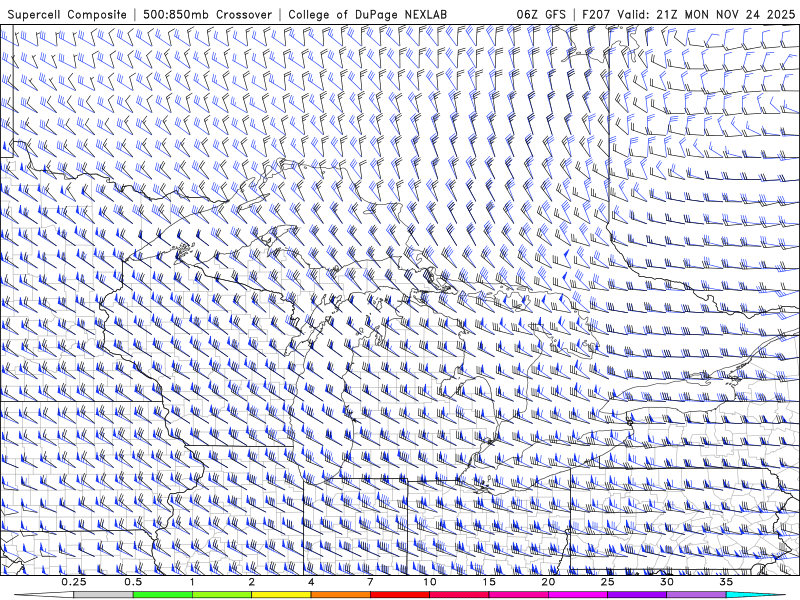Image resolution: width=800 pixels, height=600 pixels.
Task: Click the 10 value on the color scale
Action: [430, 582]
